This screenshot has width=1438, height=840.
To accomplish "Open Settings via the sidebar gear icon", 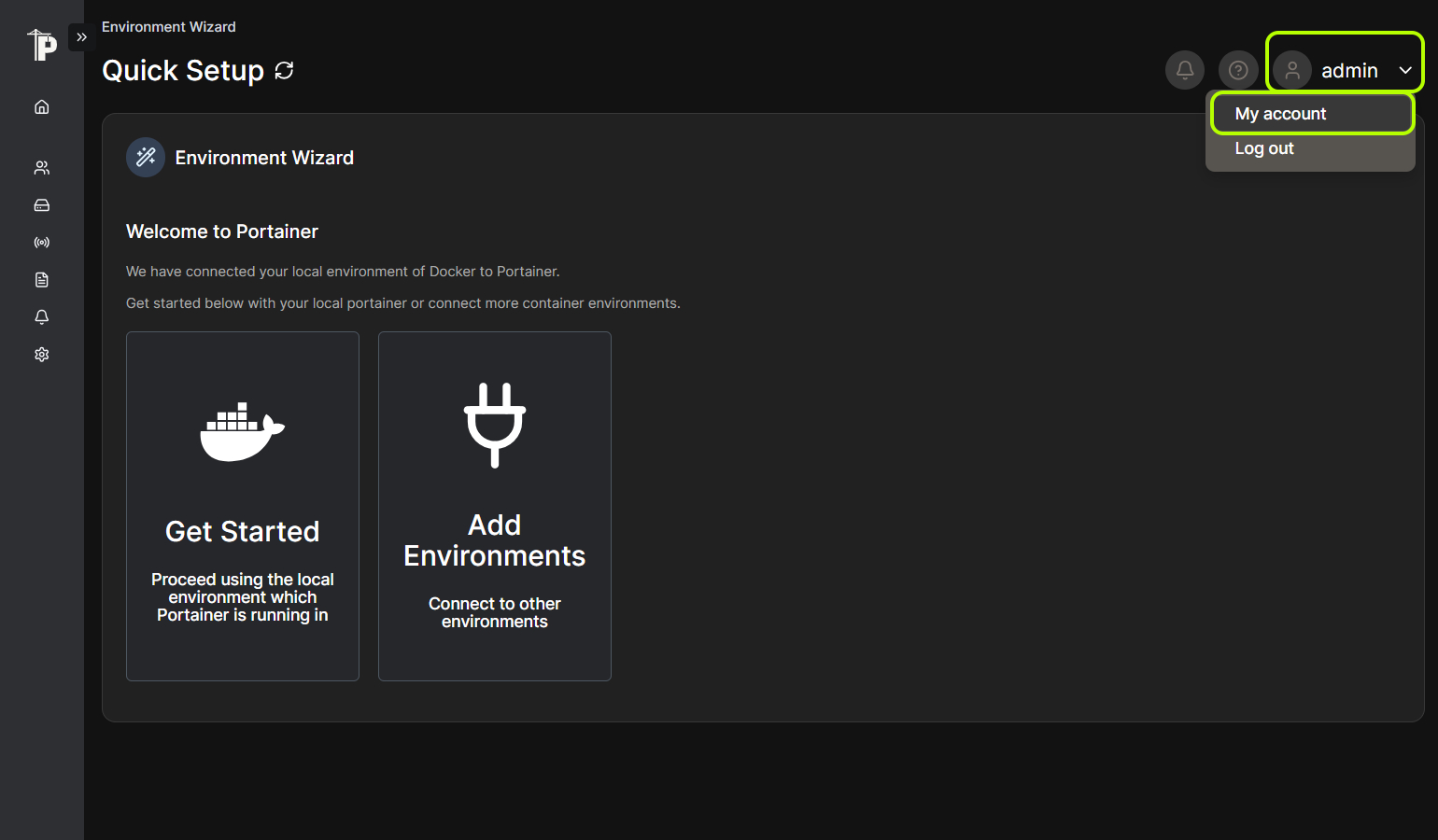I will (x=42, y=355).
